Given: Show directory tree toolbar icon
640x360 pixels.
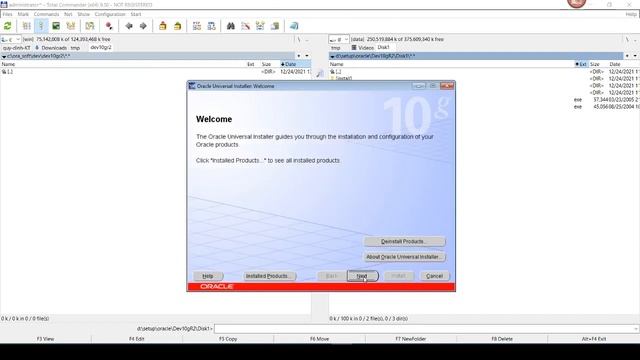Looking at the screenshot, I should pyautogui.click(x=71, y=26).
